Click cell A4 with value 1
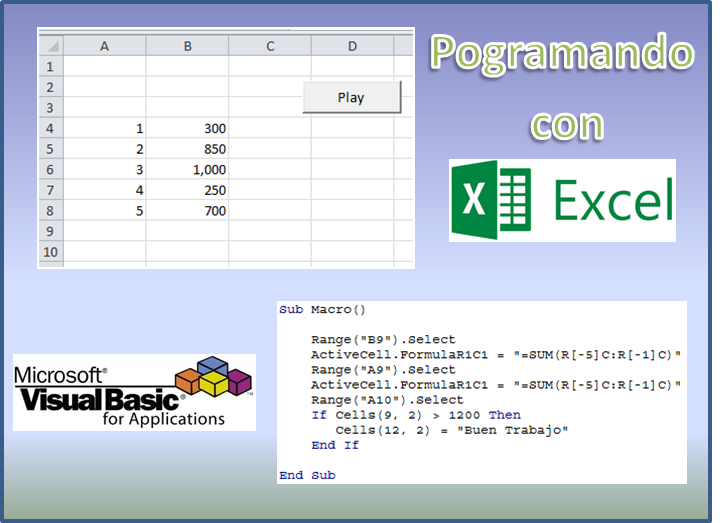This screenshot has width=727, height=523. [x=105, y=128]
